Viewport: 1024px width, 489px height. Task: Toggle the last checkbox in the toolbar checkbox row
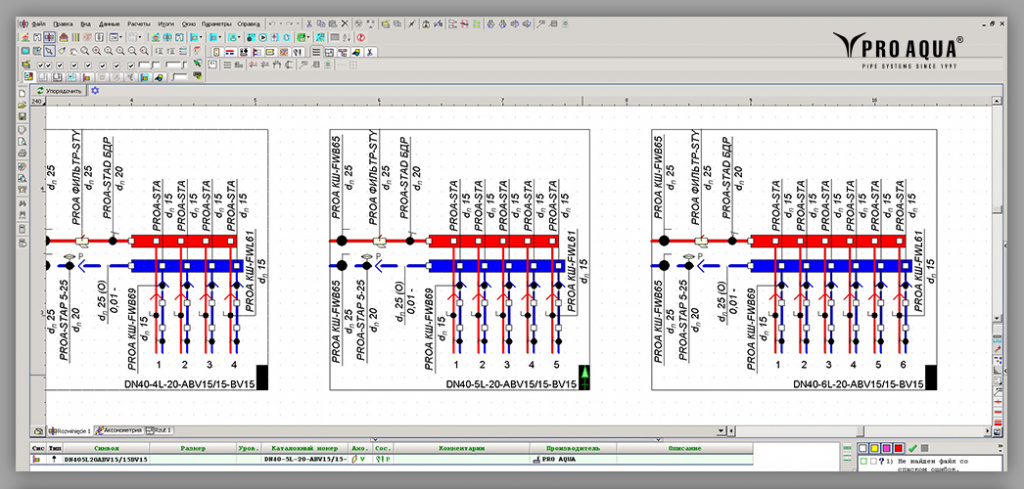pos(131,65)
